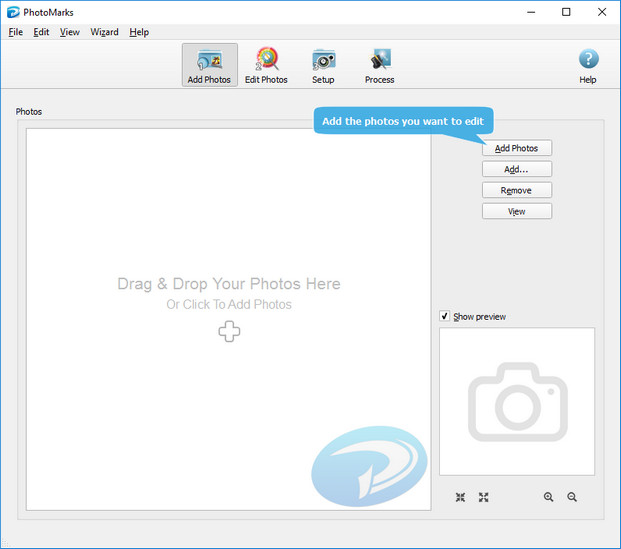Click the Help question mark icon

click(588, 60)
